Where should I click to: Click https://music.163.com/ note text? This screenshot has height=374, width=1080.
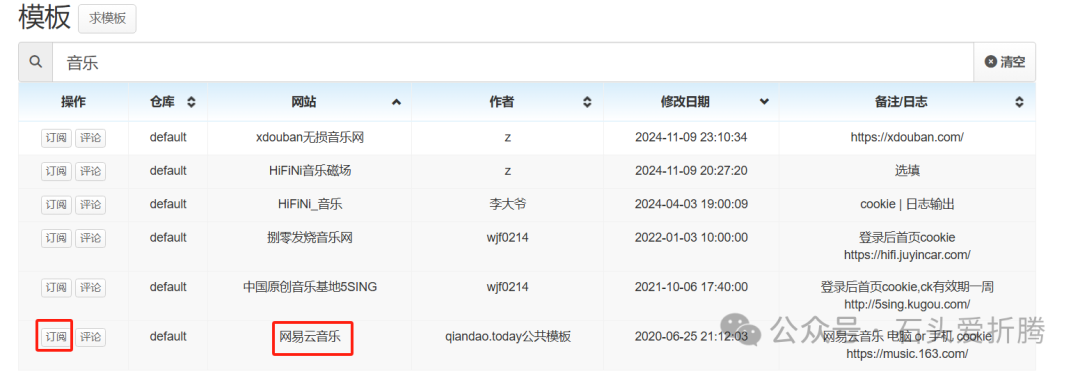[907, 354]
